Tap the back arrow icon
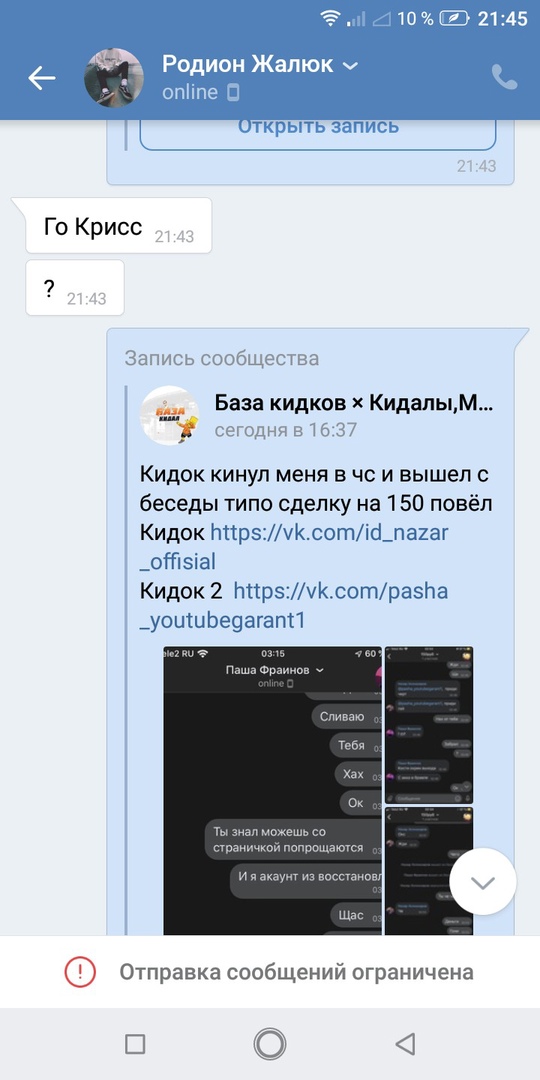This screenshot has height=1080, width=540. [x=41, y=79]
